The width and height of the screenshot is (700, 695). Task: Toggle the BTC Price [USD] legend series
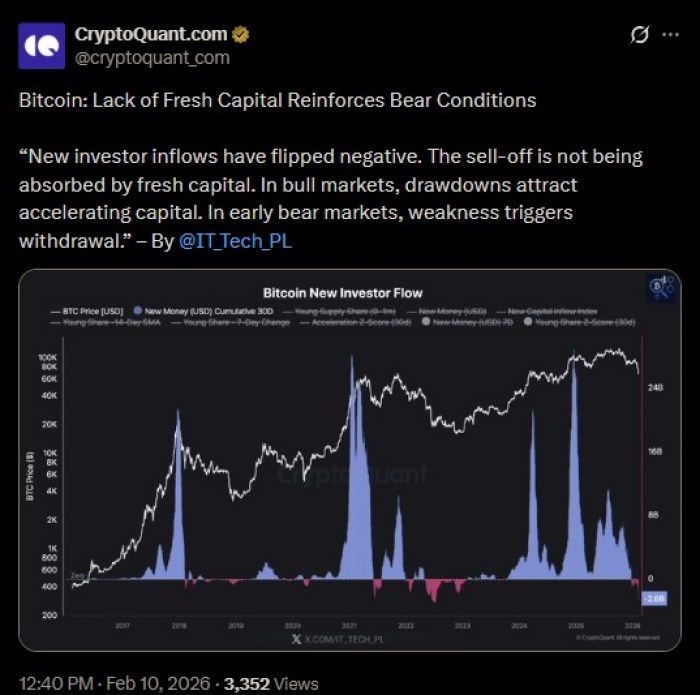click(87, 312)
